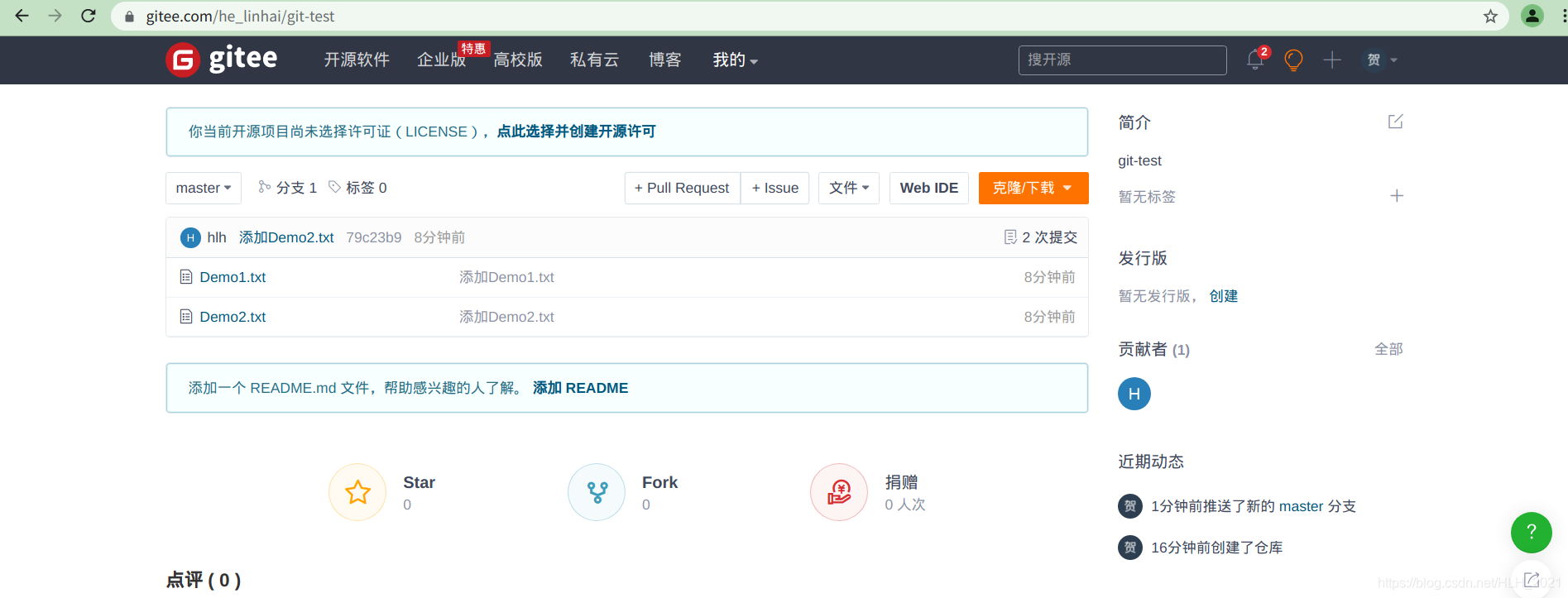Click the tag icon beside 标签 0
Screen dimensions: 1568x598
334,187
